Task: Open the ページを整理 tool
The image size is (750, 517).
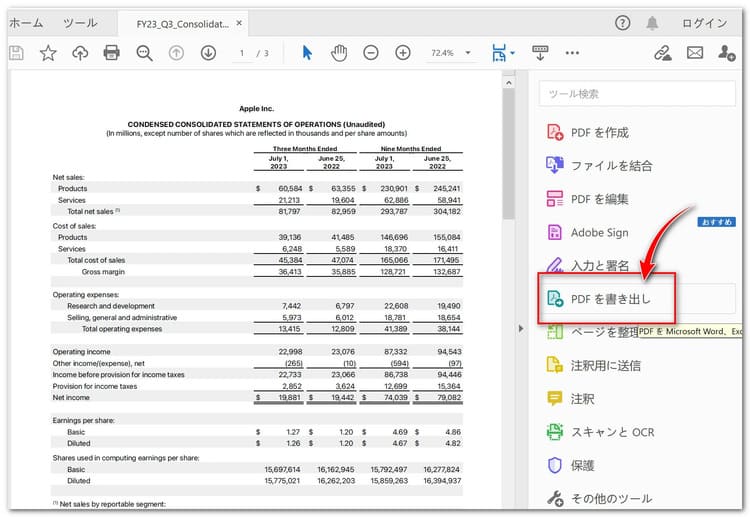Action: pyautogui.click(x=593, y=332)
